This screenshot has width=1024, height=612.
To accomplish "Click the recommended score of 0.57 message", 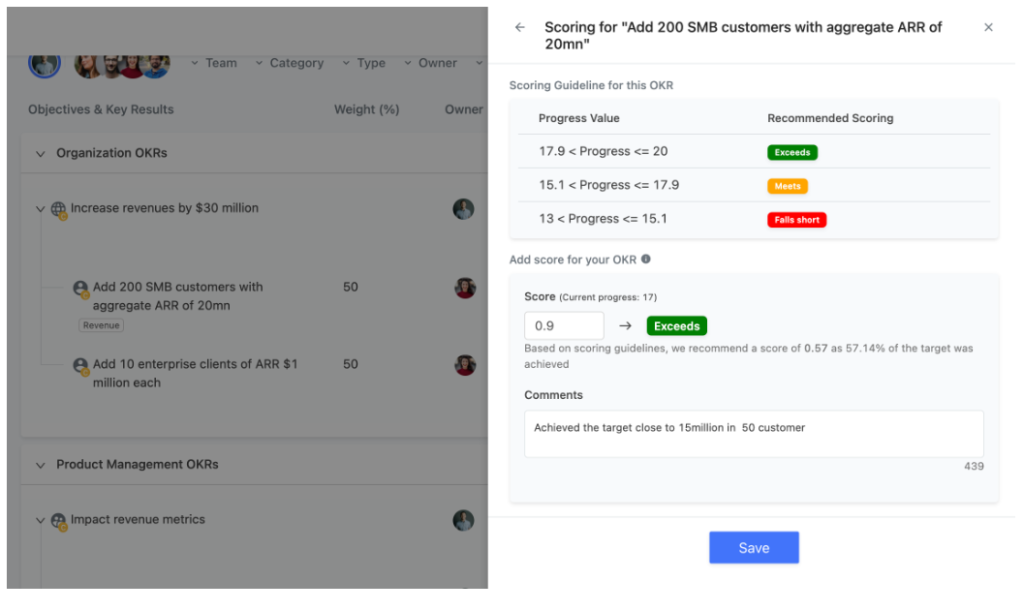I will [748, 356].
